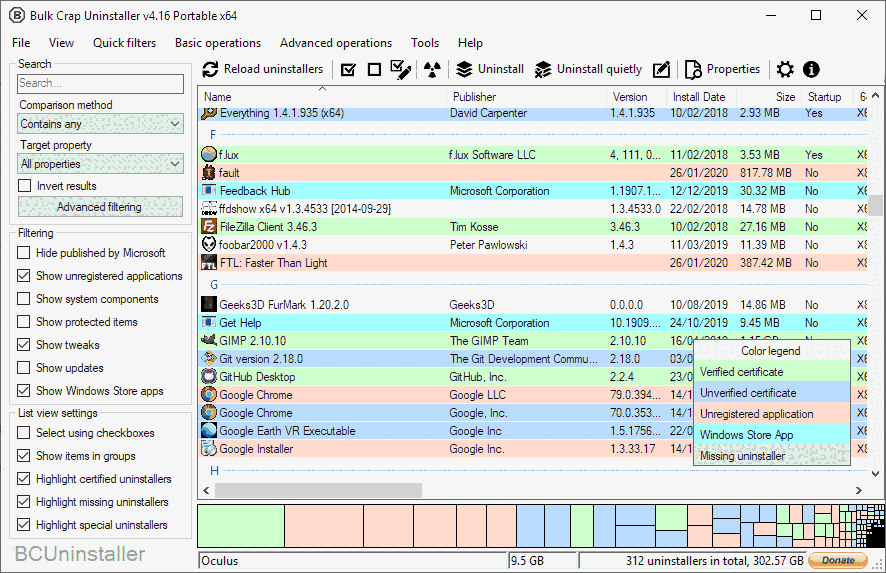Check Show system components

23,298
